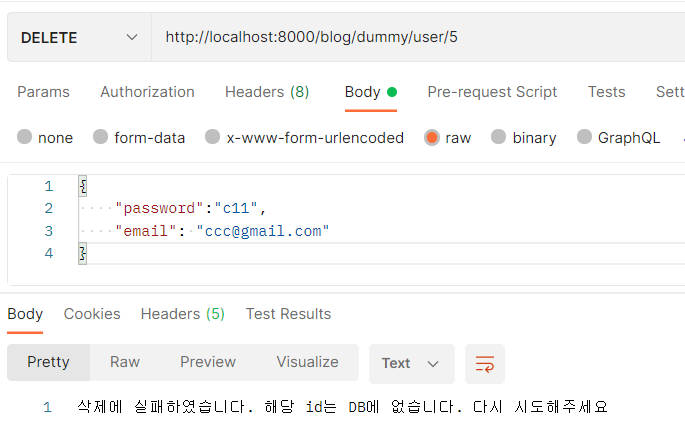Select the none body type
The image size is (685, 433).
[x=45, y=138]
